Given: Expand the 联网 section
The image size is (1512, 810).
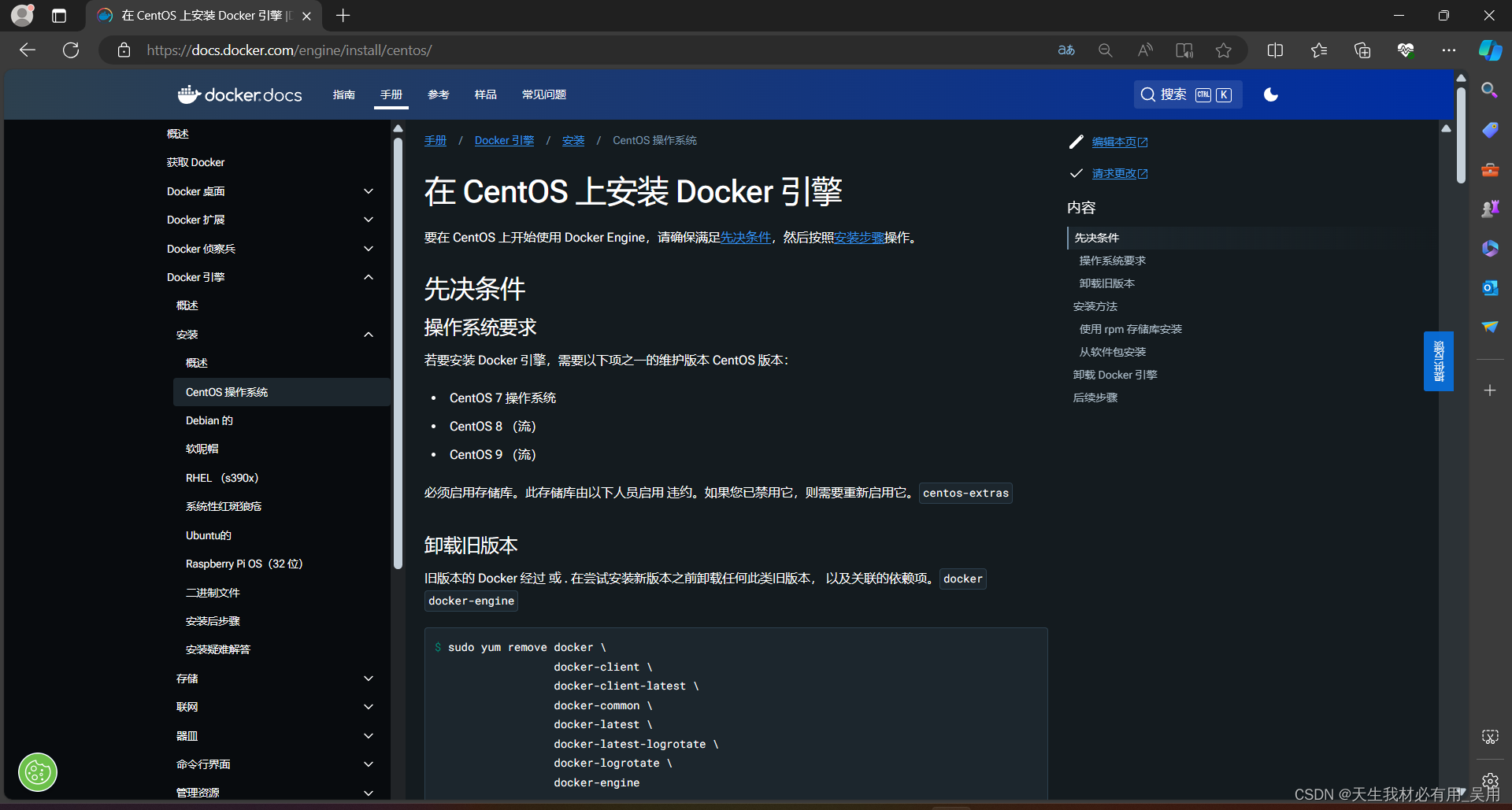Looking at the screenshot, I should [368, 707].
